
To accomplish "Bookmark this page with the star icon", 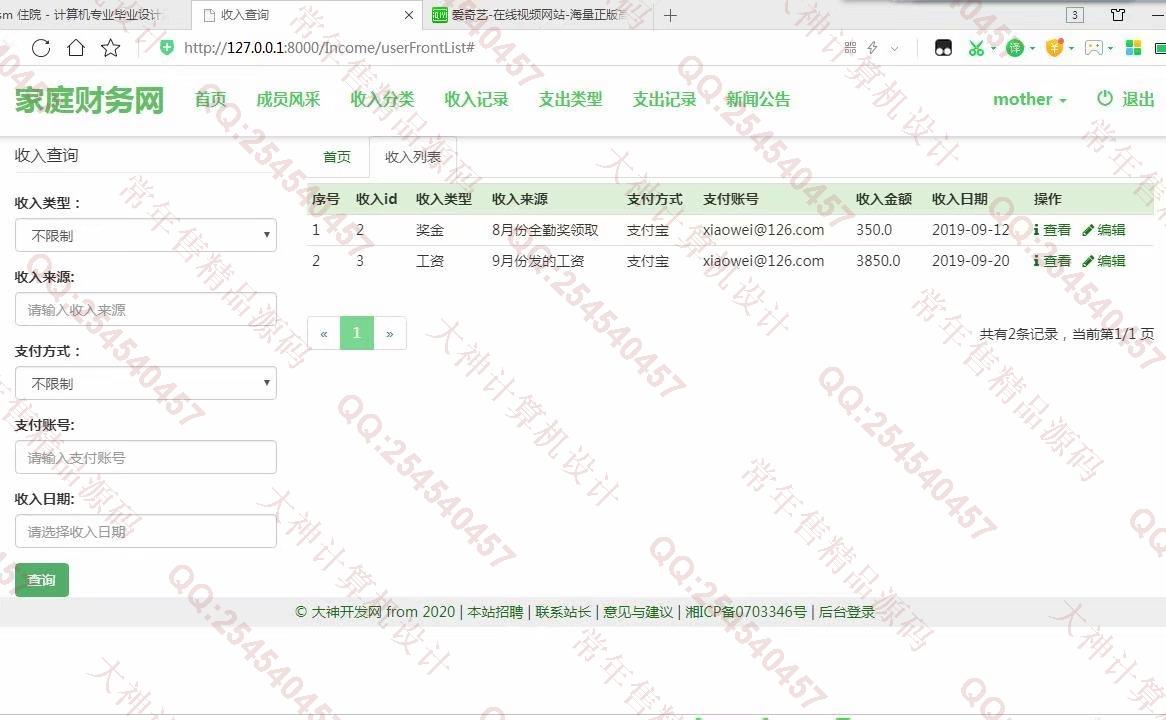I will tap(111, 48).
